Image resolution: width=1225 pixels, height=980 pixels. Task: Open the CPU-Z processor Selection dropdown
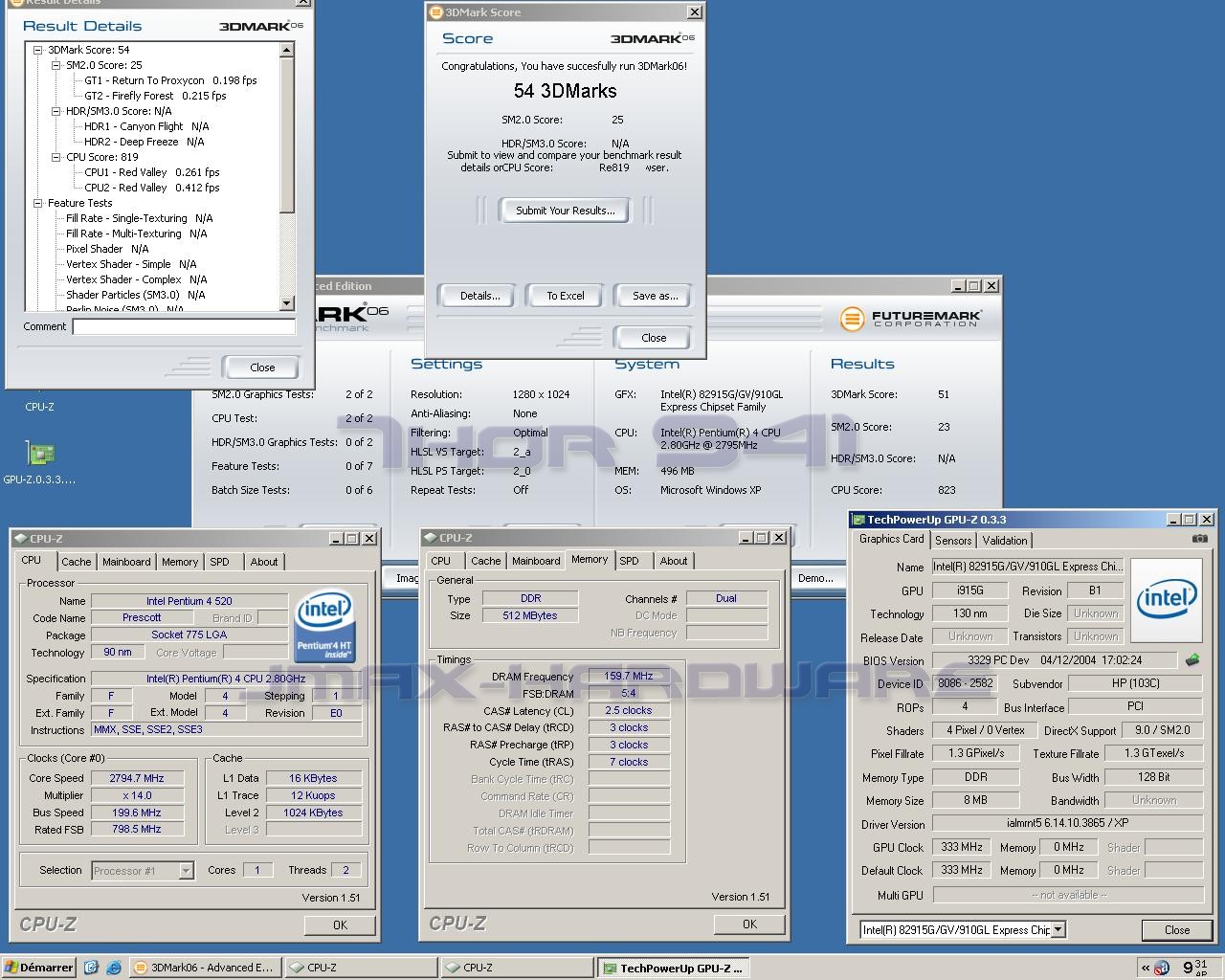coord(186,871)
